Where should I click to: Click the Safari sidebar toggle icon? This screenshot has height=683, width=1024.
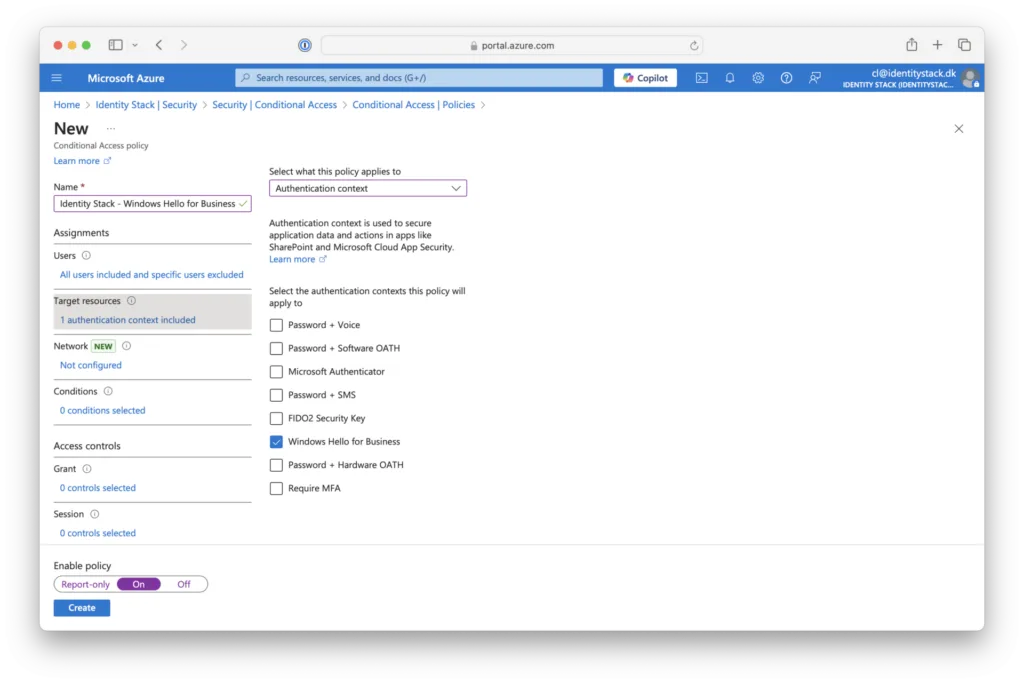tap(116, 45)
